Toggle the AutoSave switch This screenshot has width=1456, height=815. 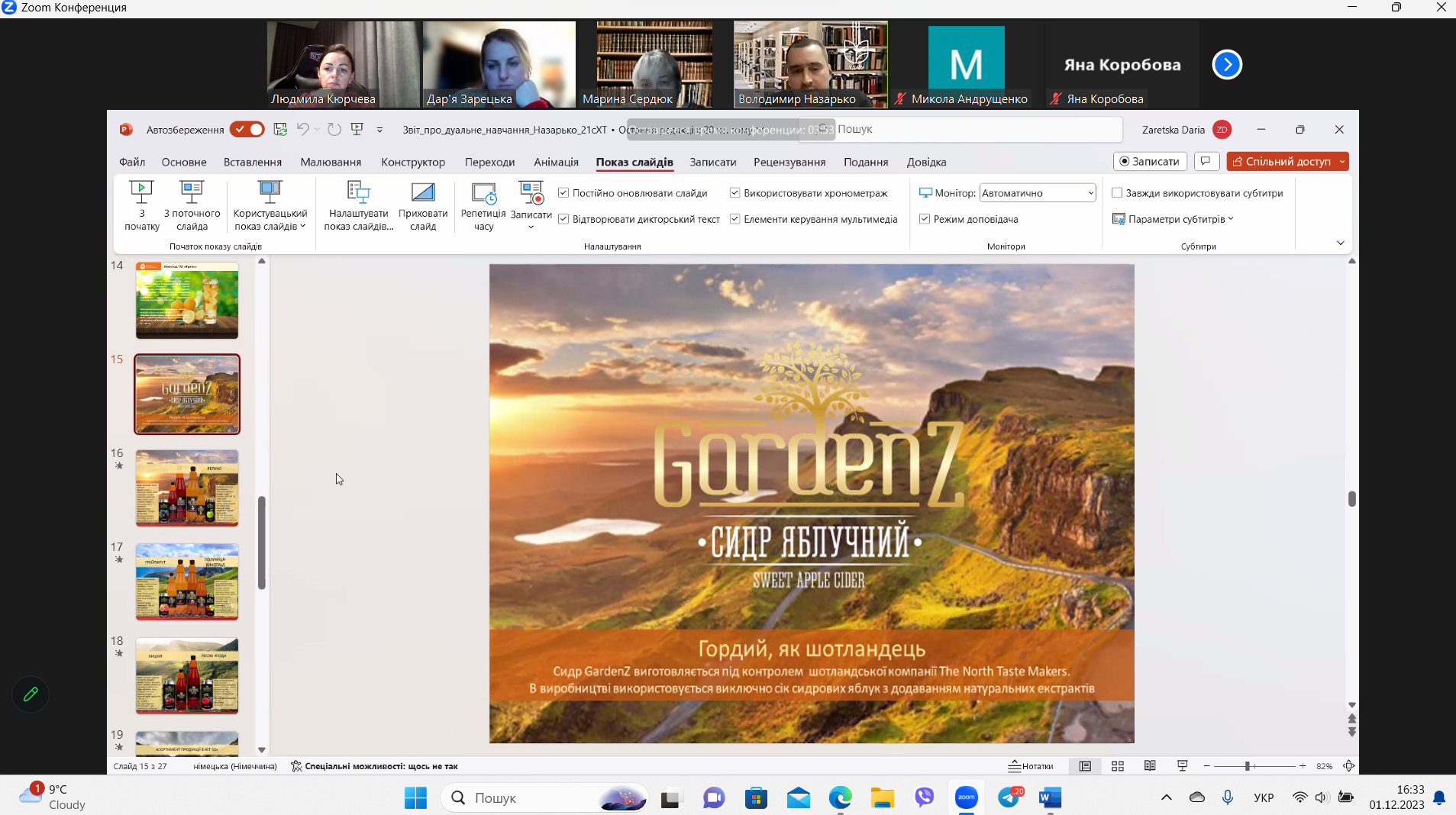click(247, 130)
